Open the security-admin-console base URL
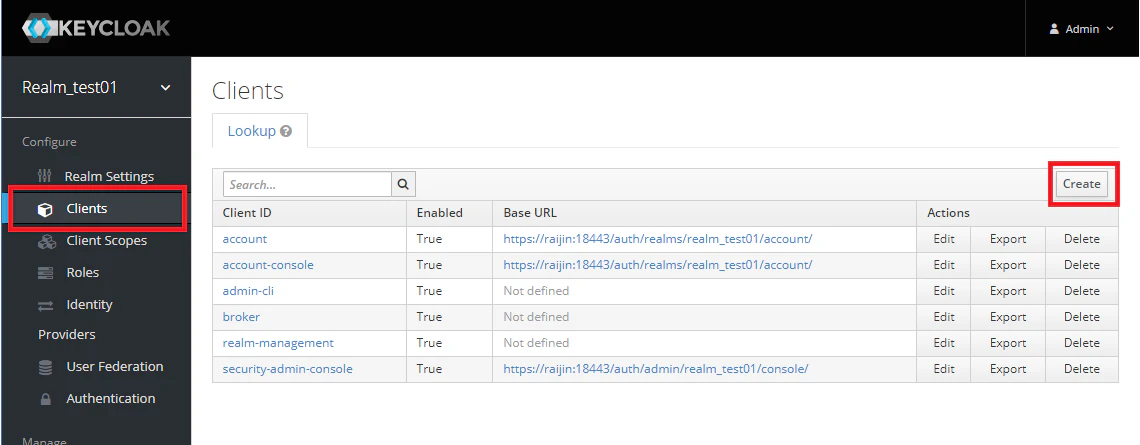 point(656,369)
